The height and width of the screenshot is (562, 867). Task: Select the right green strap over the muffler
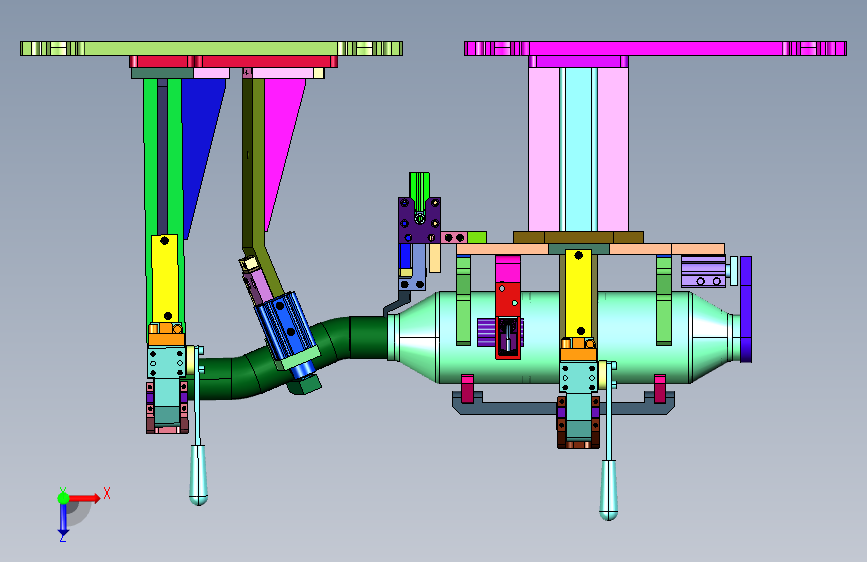664,300
